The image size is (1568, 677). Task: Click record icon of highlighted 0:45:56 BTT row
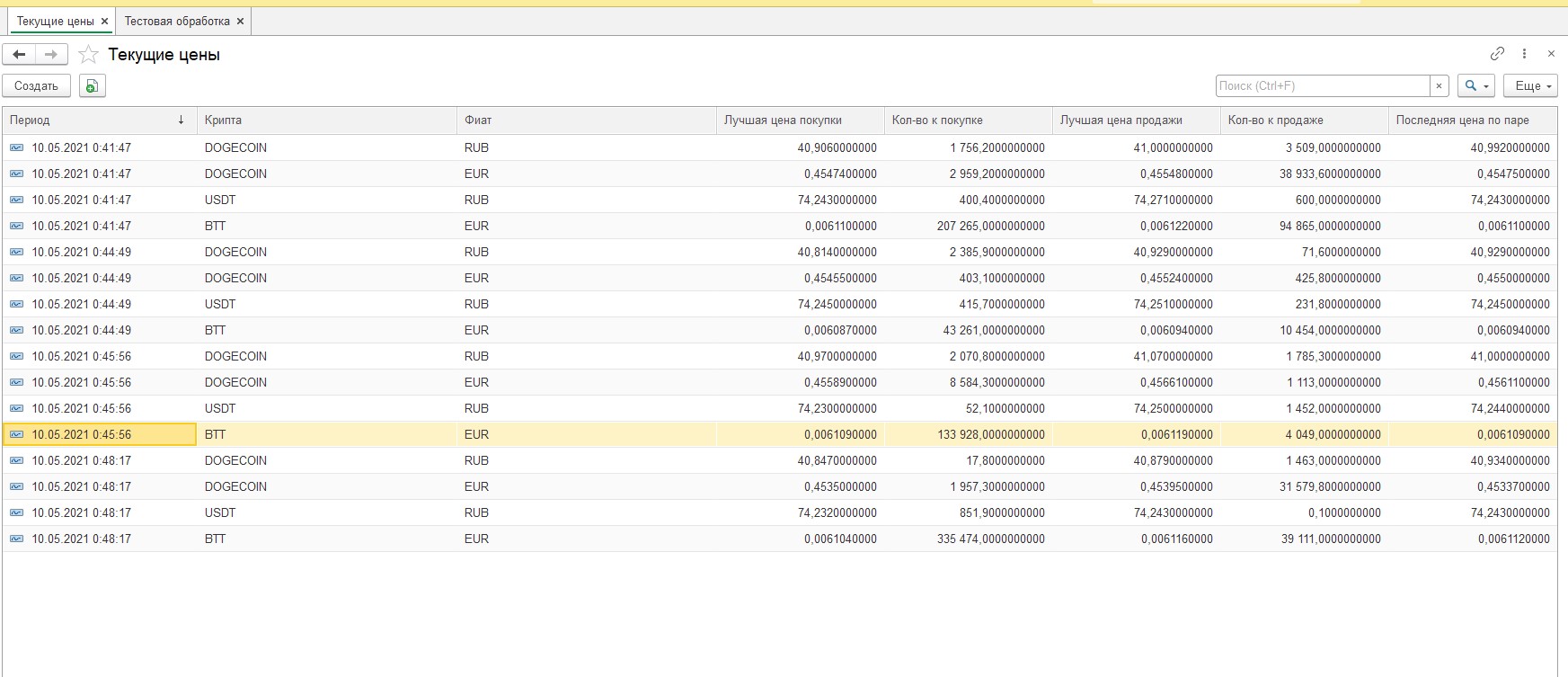coord(16,434)
